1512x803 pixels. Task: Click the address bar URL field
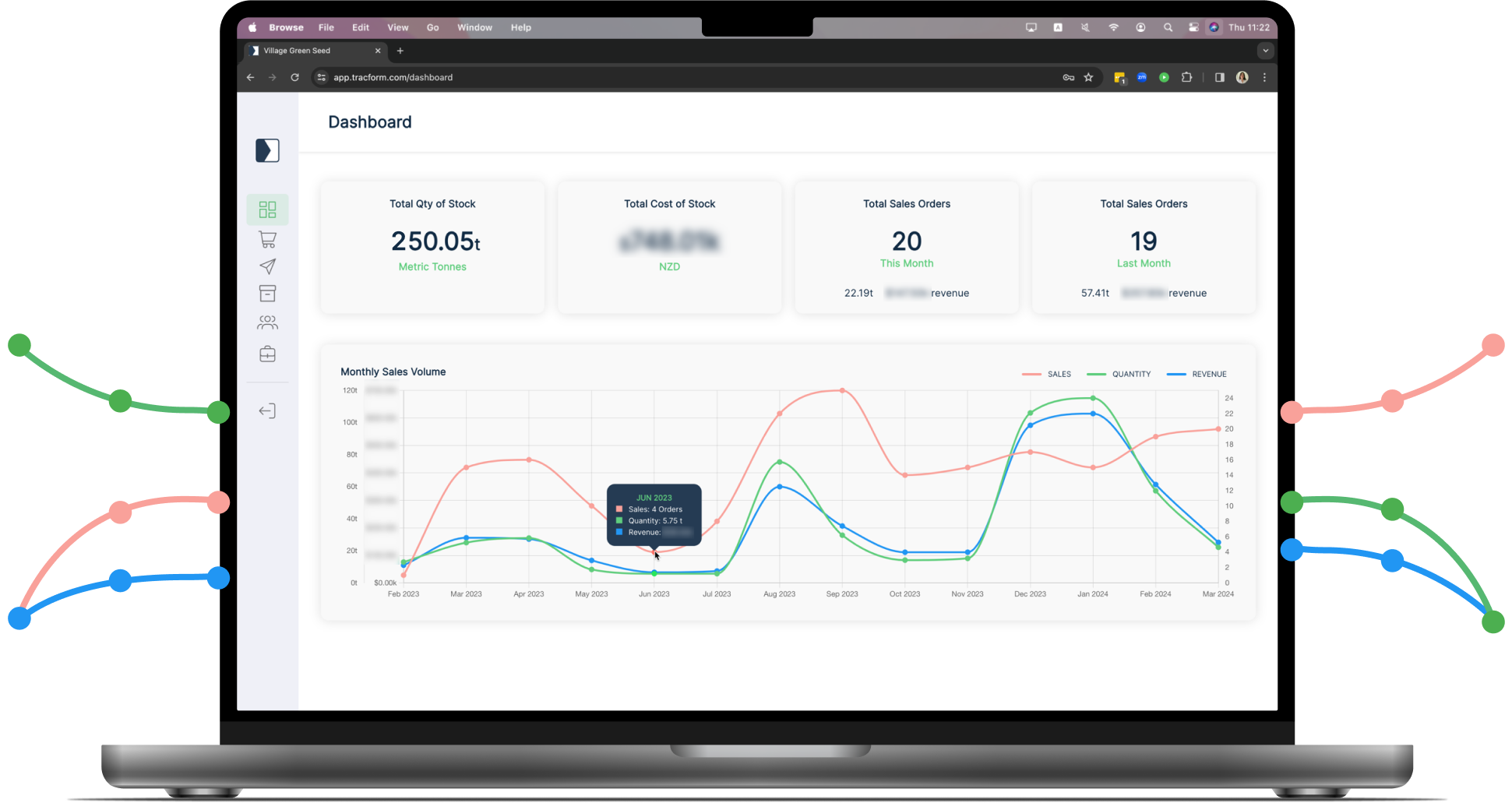[x=393, y=77]
